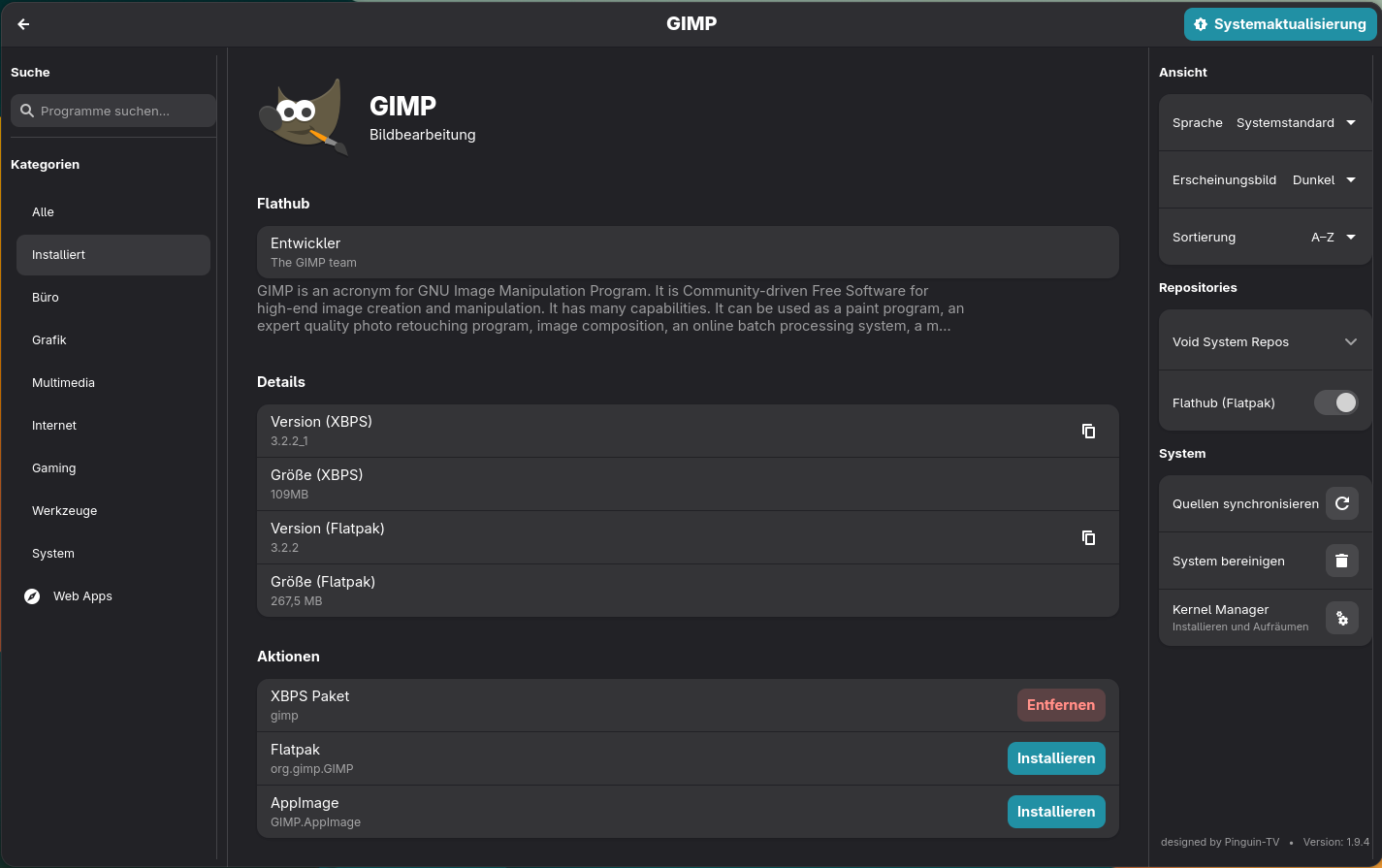Open the Grafik category

[113, 340]
